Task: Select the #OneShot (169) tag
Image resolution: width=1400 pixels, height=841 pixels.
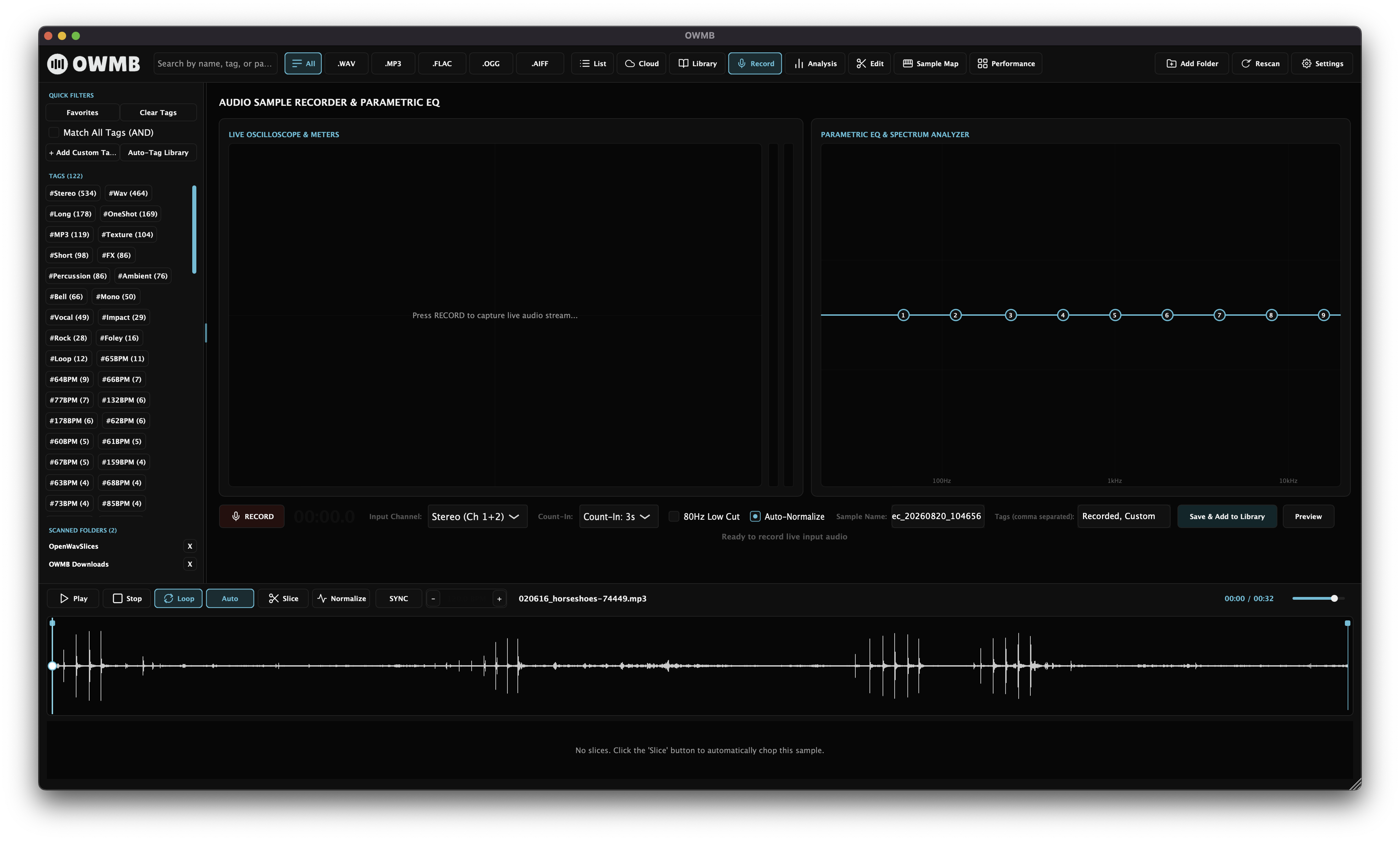Action: click(130, 214)
